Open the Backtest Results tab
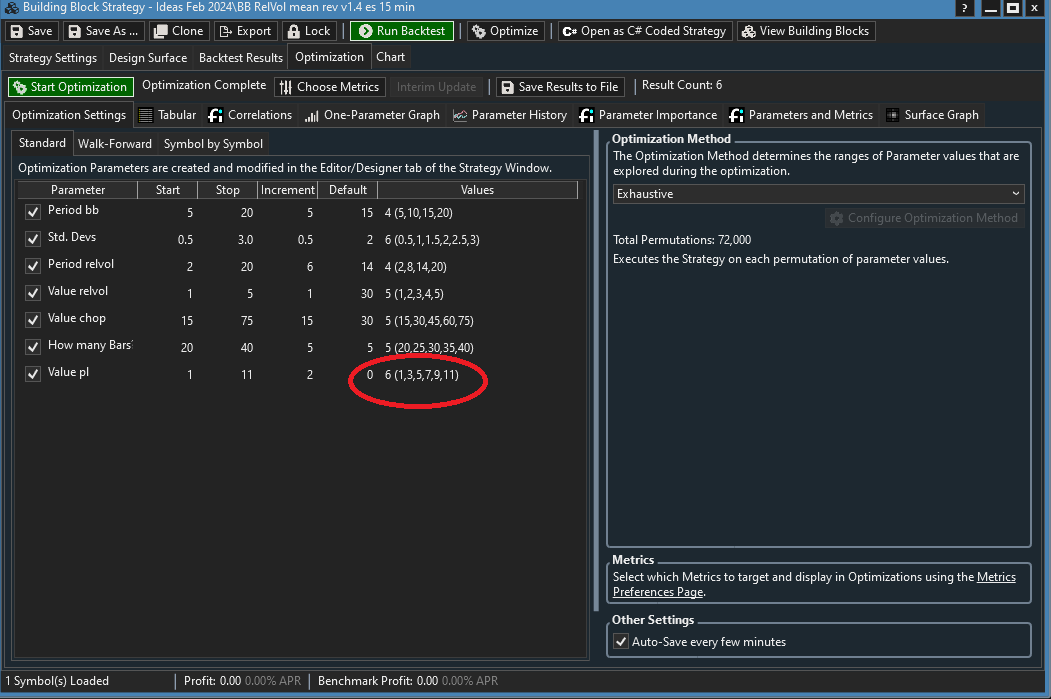The image size is (1051, 699). click(x=240, y=58)
